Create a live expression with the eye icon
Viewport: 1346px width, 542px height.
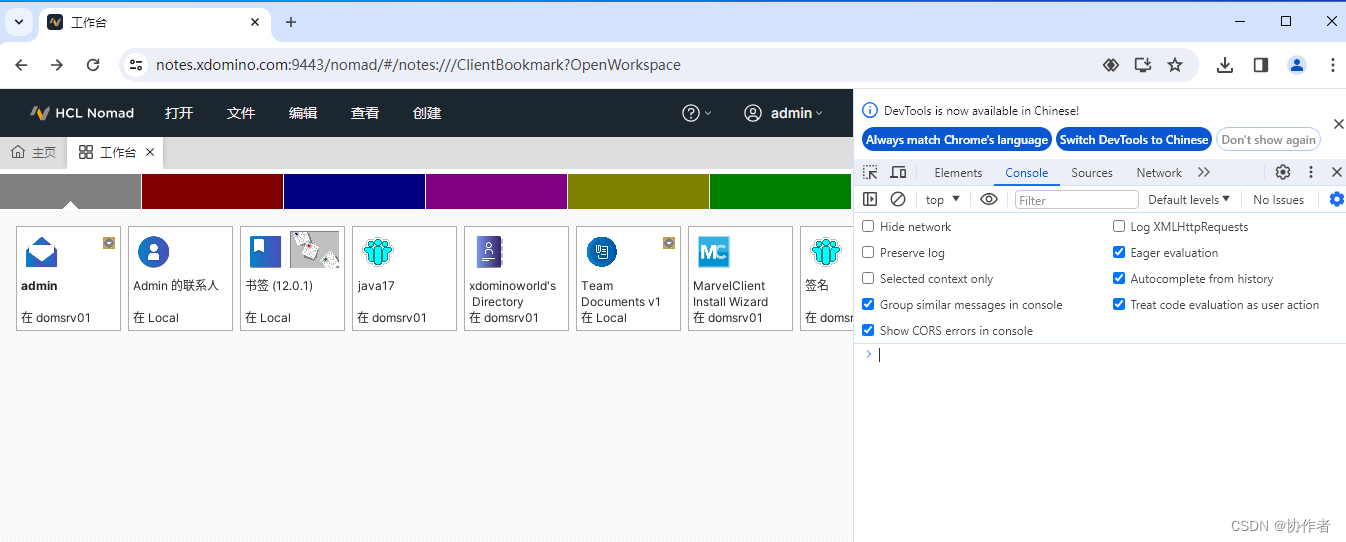coord(989,199)
